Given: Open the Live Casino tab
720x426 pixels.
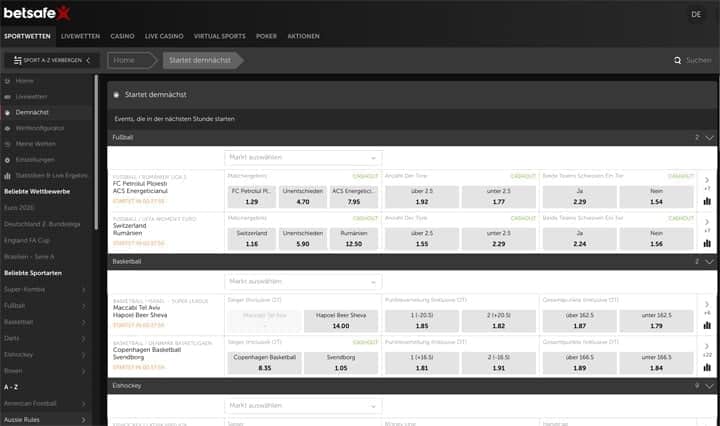Looking at the screenshot, I should [x=164, y=36].
